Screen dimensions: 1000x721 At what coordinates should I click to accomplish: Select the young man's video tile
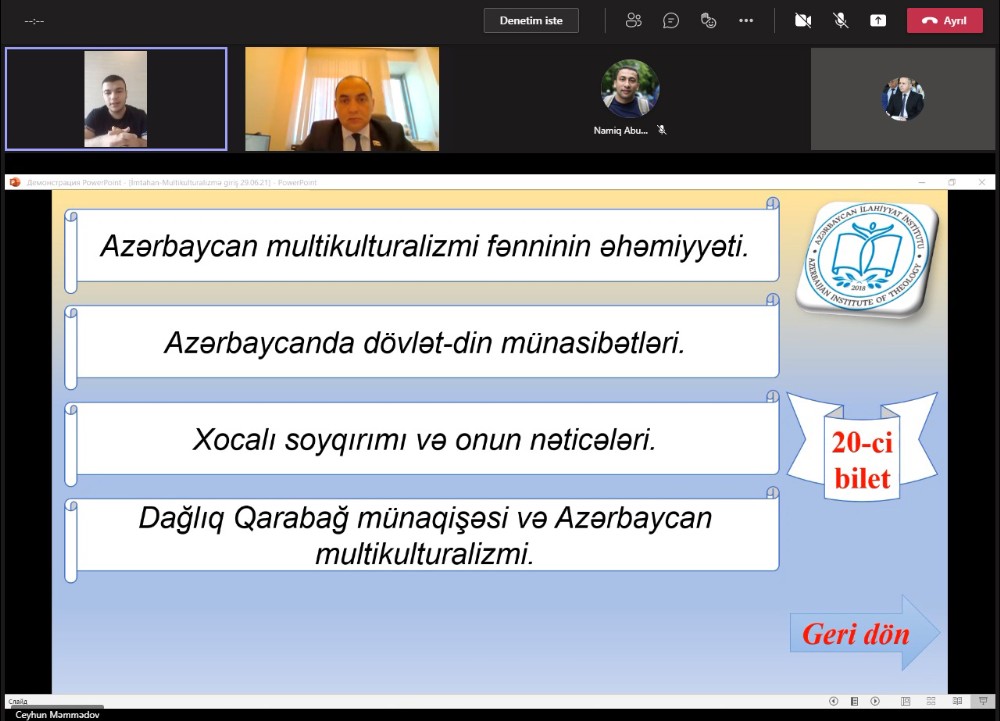pos(116,99)
